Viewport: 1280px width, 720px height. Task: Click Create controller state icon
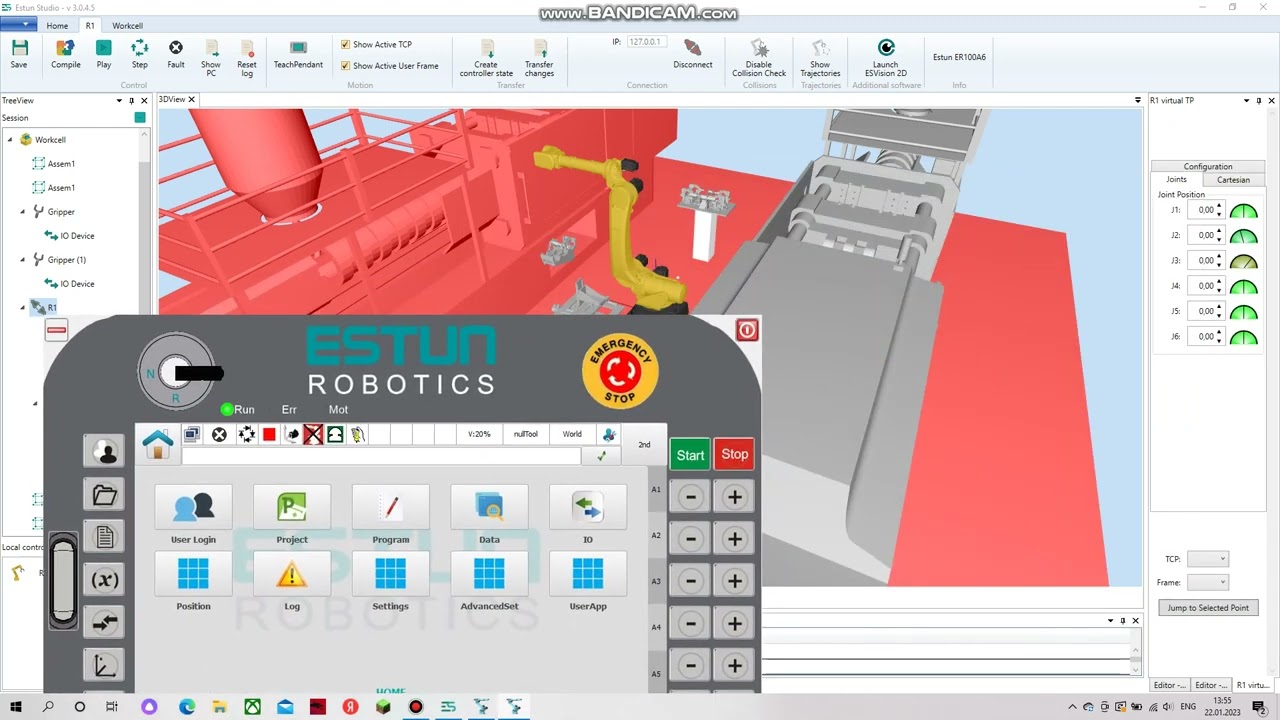click(486, 58)
